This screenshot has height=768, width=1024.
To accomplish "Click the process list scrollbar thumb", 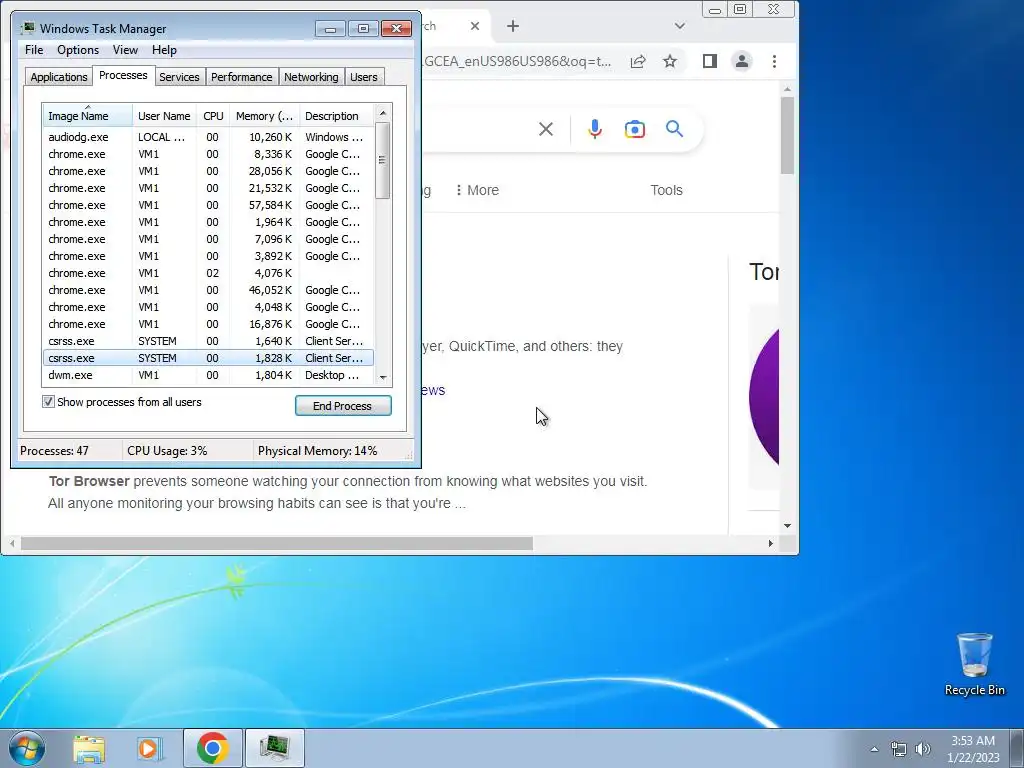I will pos(383,160).
